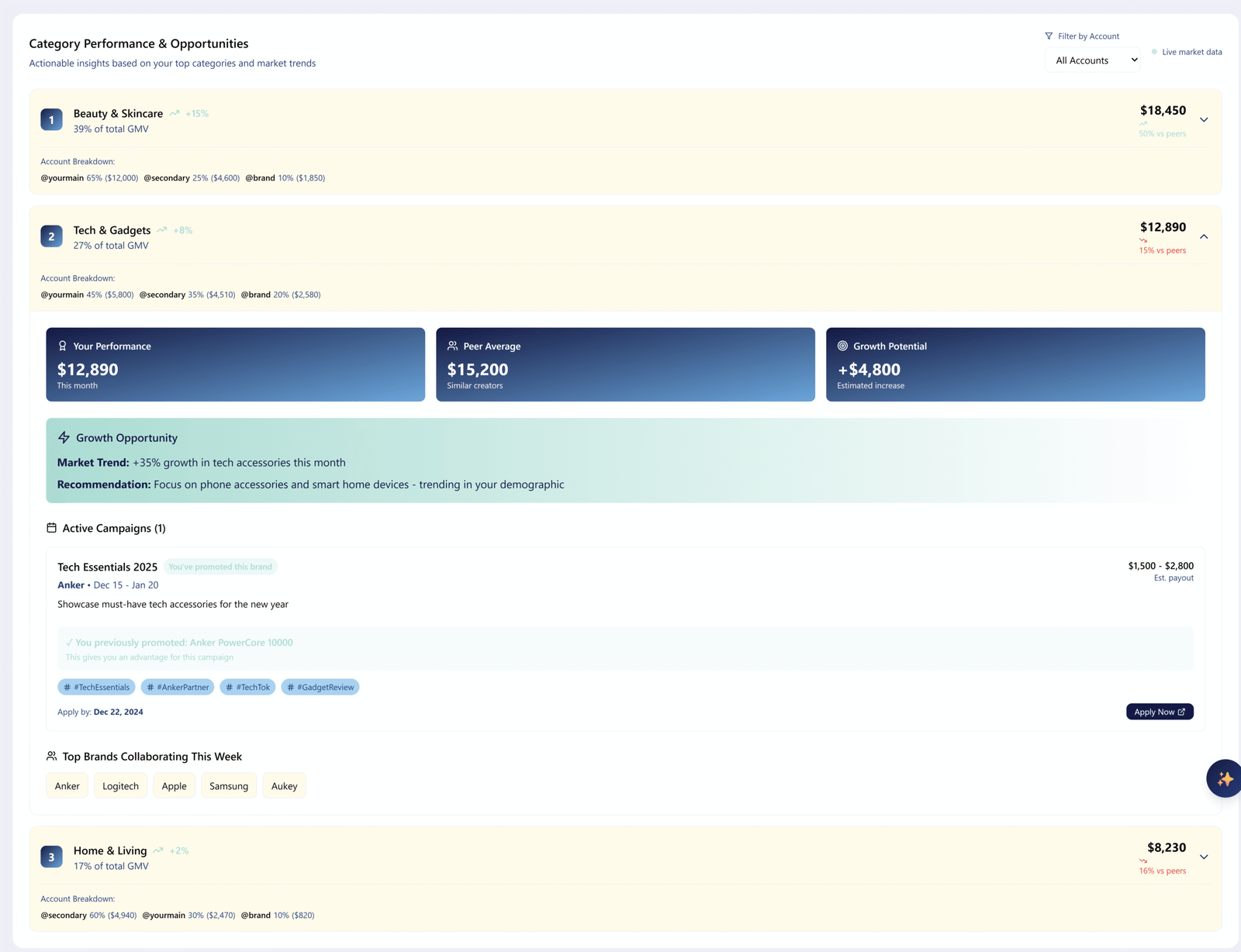1241x952 pixels.
Task: Click the uptrend icon under $18,450 total
Action: [x=1143, y=123]
